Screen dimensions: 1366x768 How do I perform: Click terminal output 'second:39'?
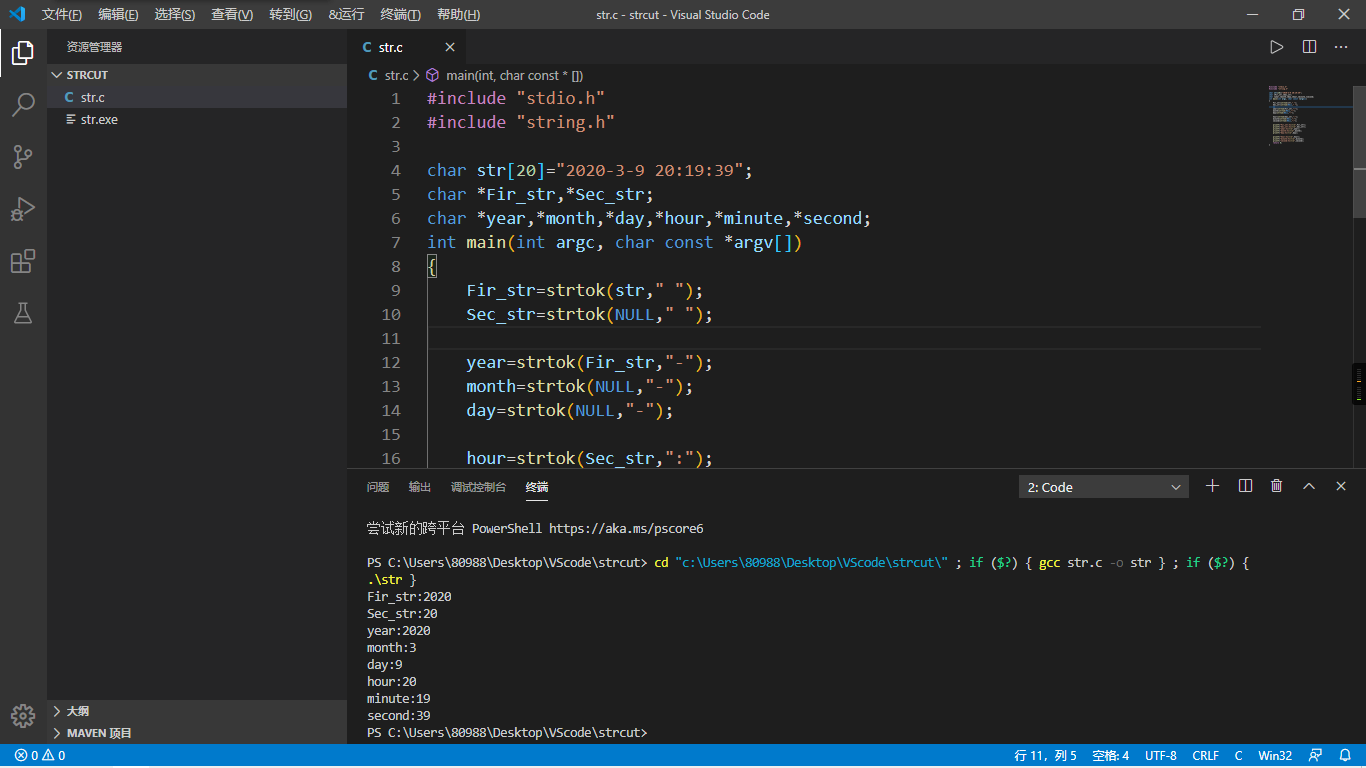(x=399, y=716)
